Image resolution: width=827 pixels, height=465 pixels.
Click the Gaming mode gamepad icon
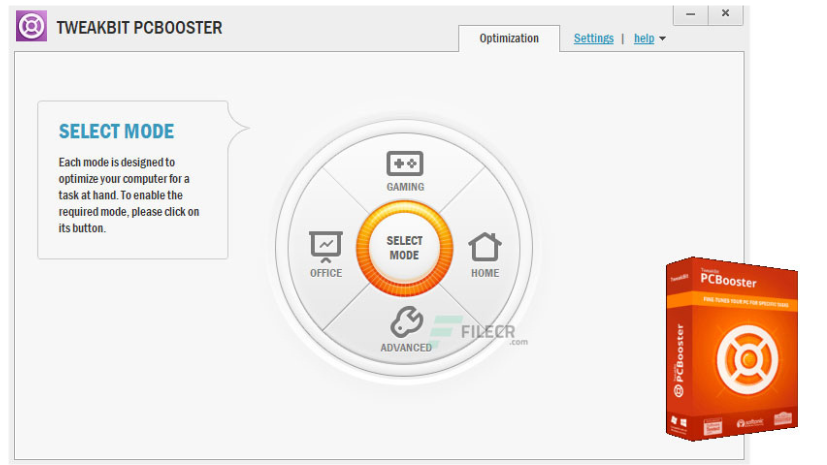(405, 163)
